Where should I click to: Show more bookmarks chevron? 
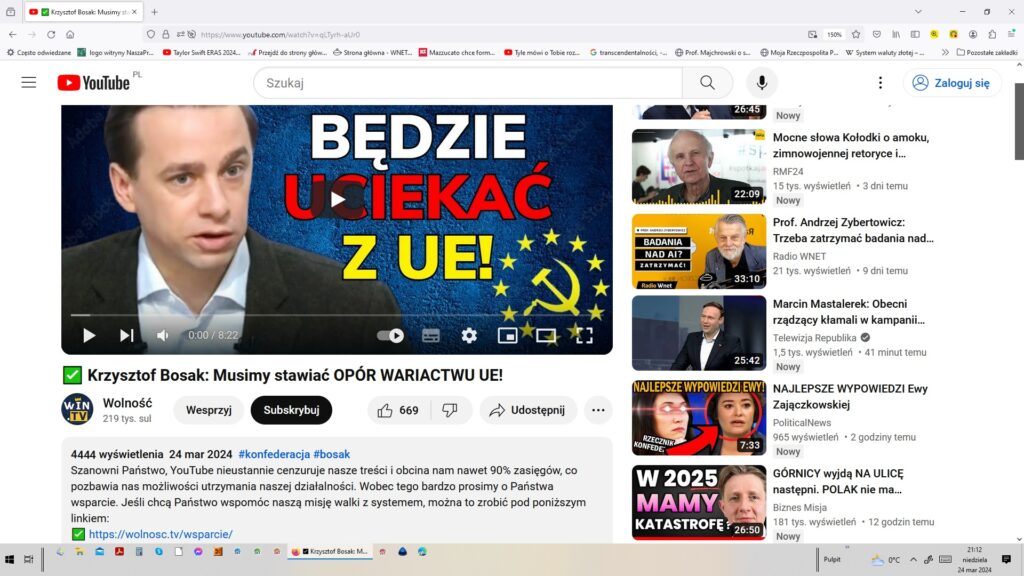pos(944,52)
